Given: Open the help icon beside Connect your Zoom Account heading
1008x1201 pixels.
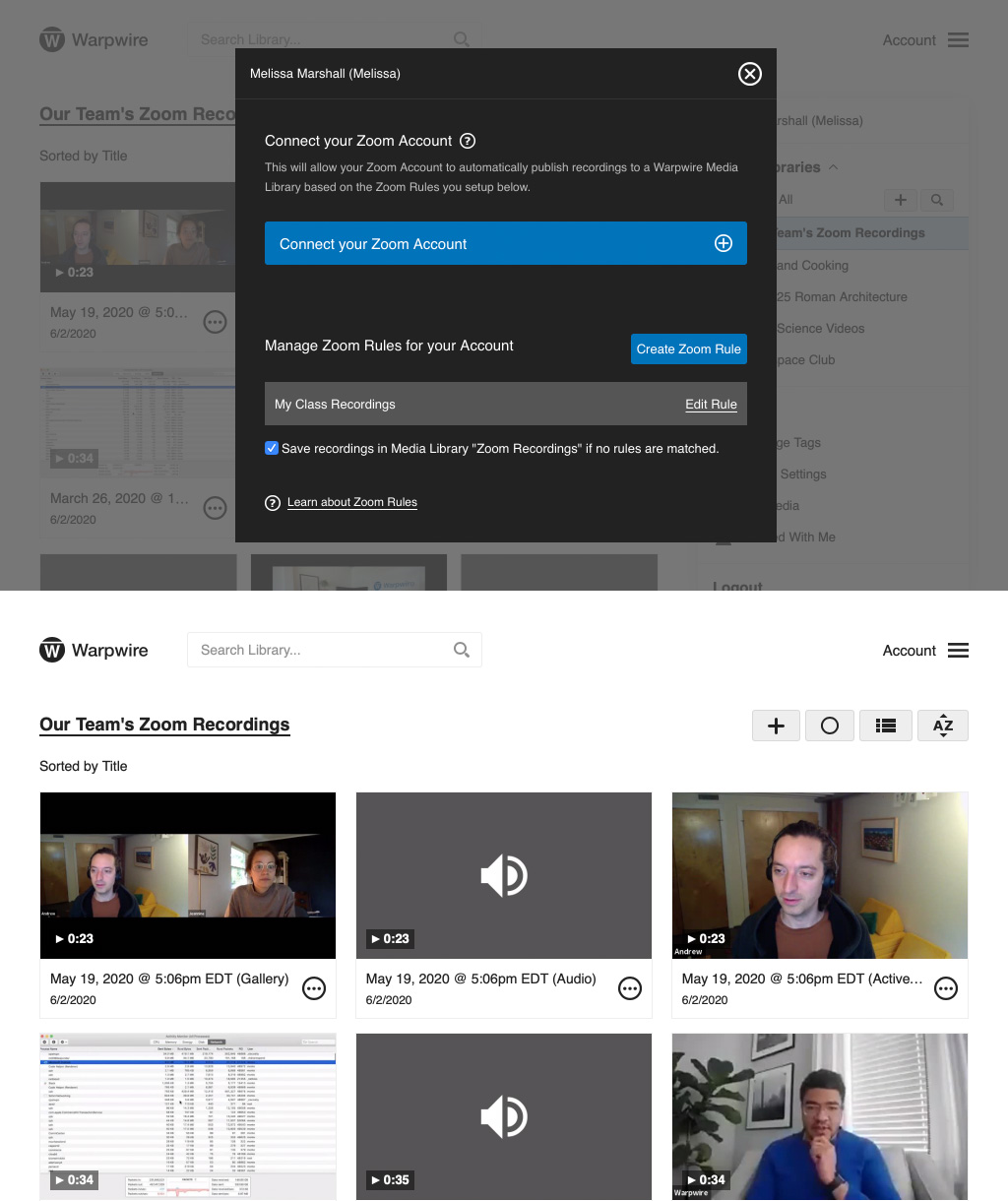Looking at the screenshot, I should tap(469, 141).
